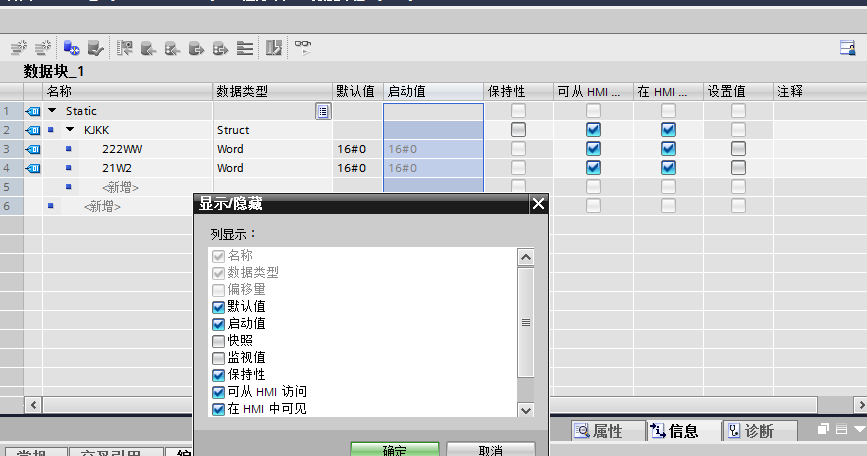Click the 设置值 column header
The image size is (867, 456).
[738, 92]
